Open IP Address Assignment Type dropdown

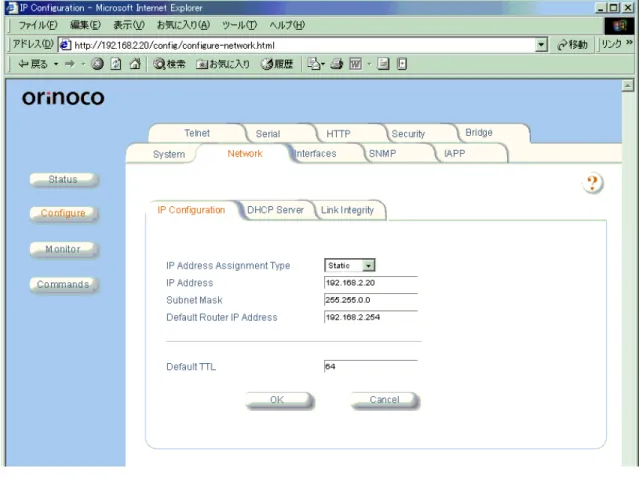(350, 265)
